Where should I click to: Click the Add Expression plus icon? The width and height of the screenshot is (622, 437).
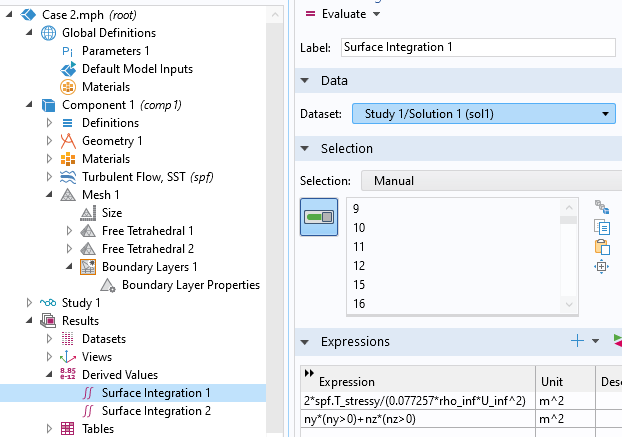[577, 341]
